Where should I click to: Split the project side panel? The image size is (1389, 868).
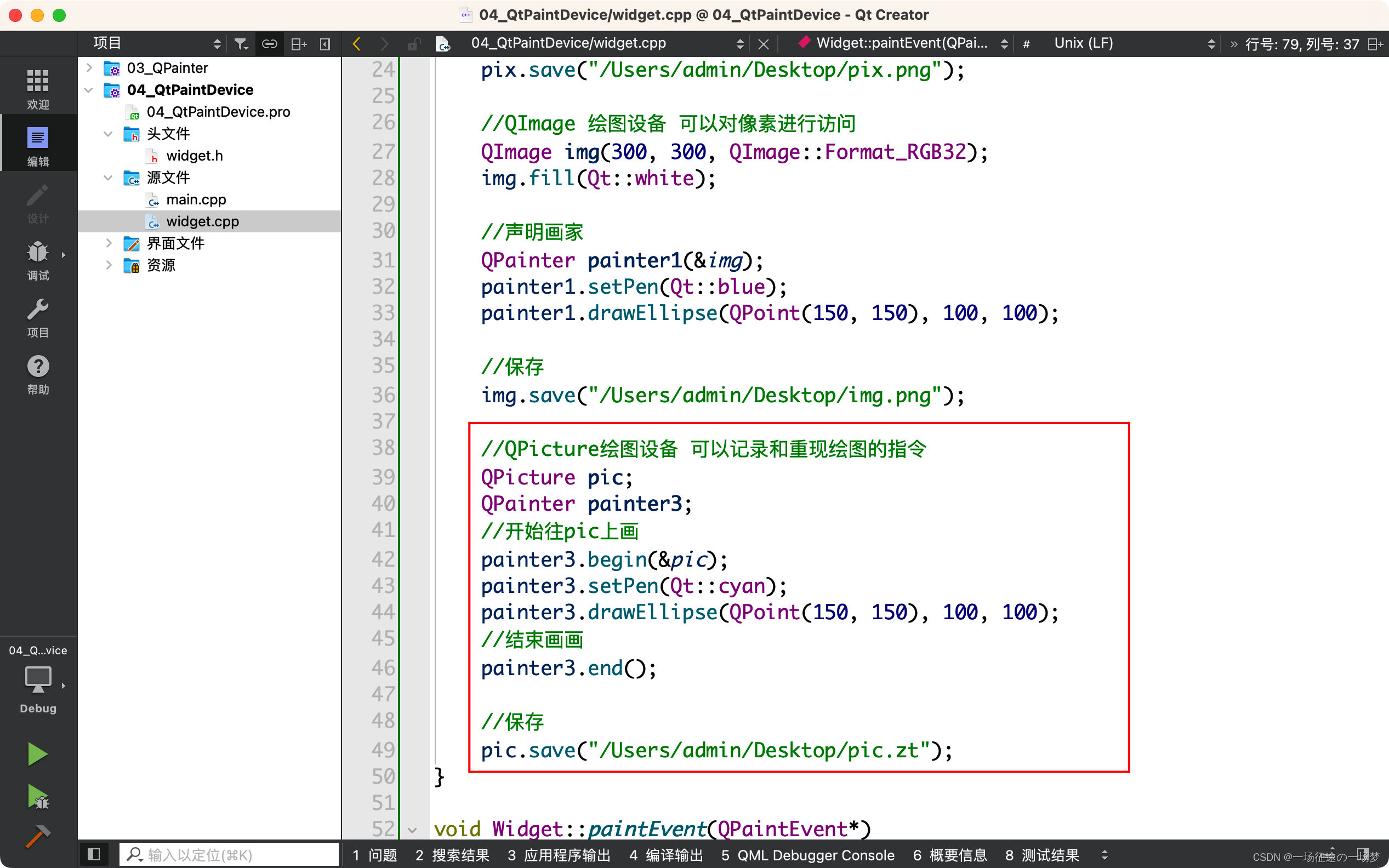(x=299, y=44)
